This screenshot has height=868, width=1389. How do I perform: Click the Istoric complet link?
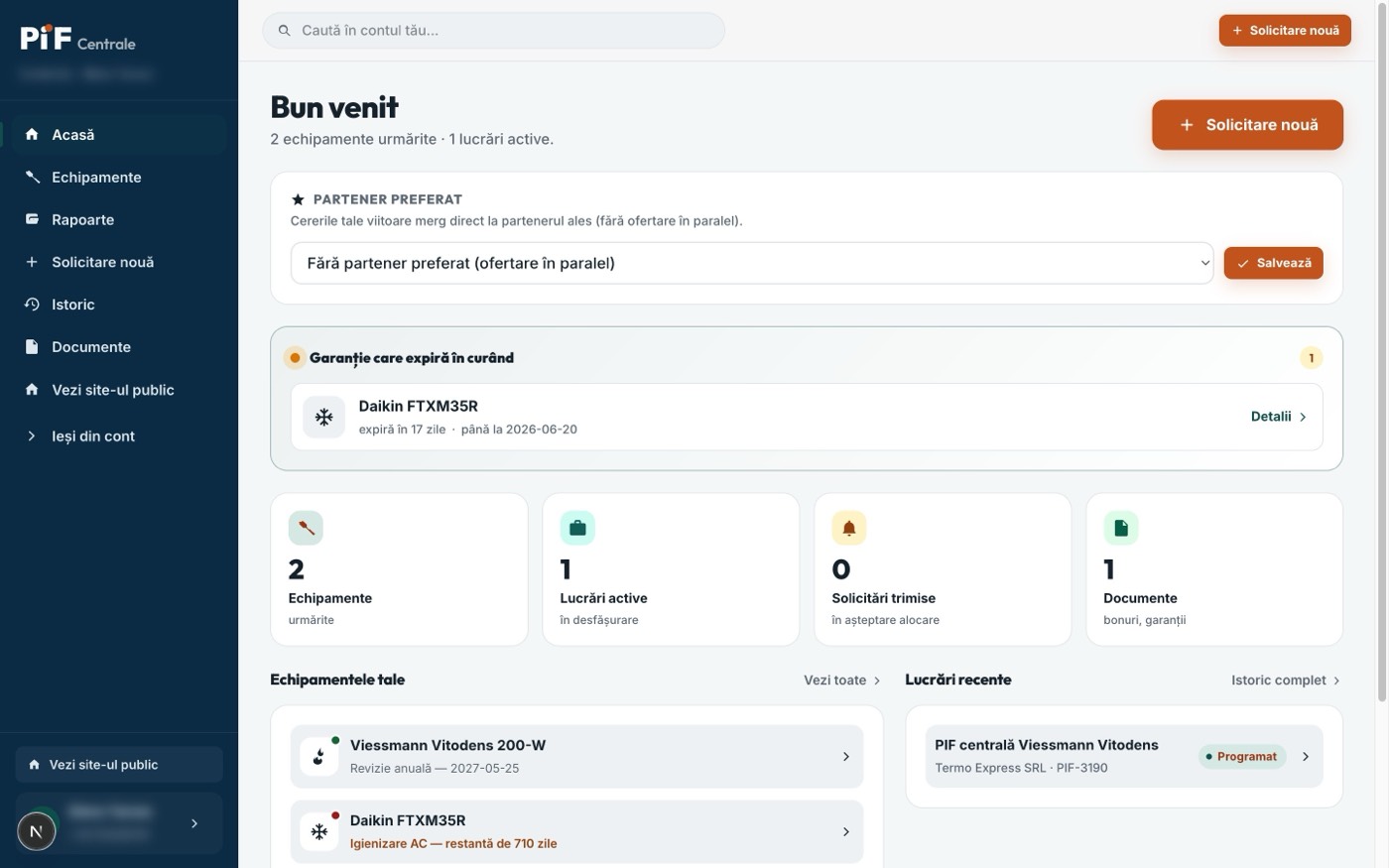pos(1286,680)
